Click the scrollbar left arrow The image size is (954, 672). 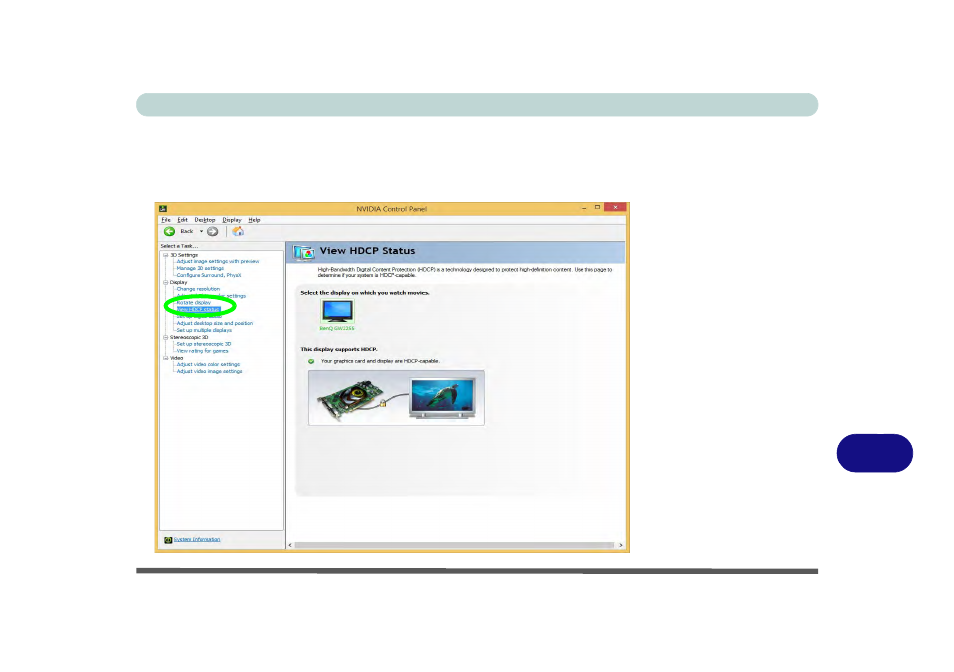290,546
